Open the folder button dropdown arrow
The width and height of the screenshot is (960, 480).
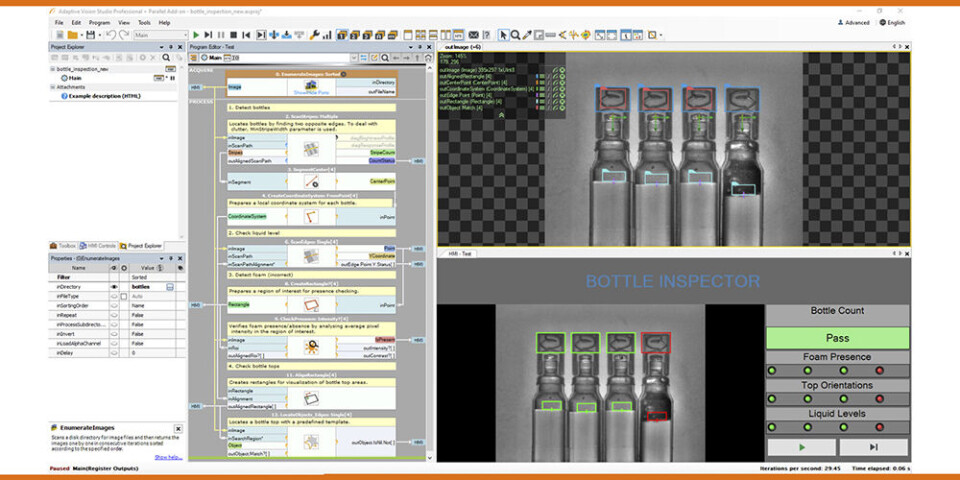[x=82, y=36]
